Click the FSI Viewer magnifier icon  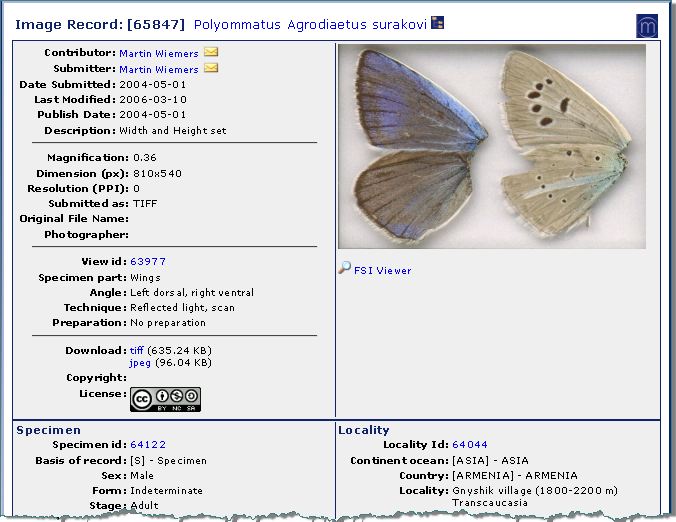(344, 269)
